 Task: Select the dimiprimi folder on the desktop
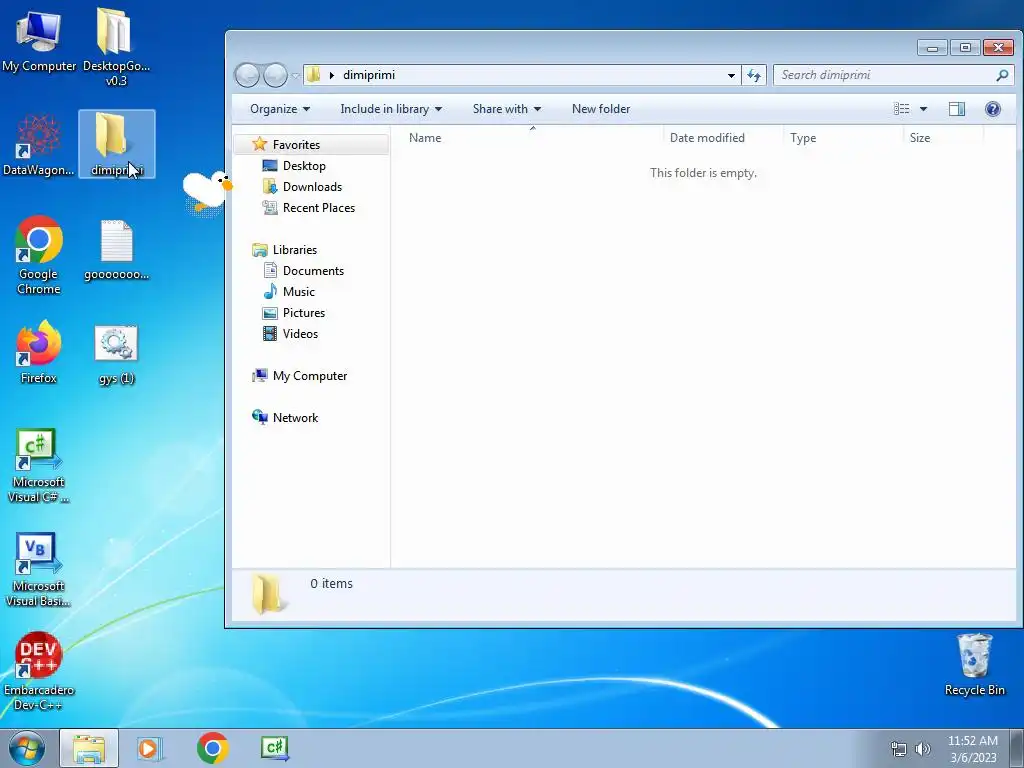pos(117,144)
